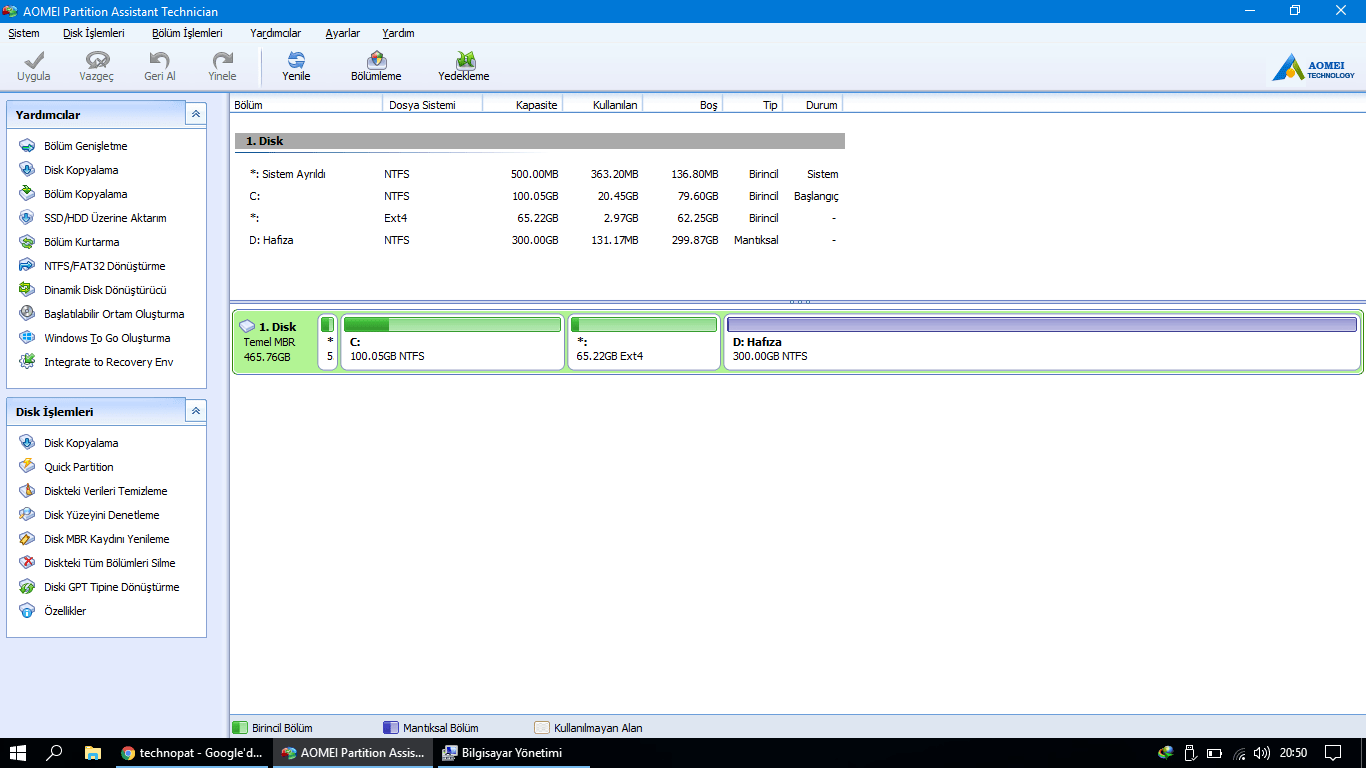
Task: Click the Quick Partition icon
Action: (x=27, y=467)
